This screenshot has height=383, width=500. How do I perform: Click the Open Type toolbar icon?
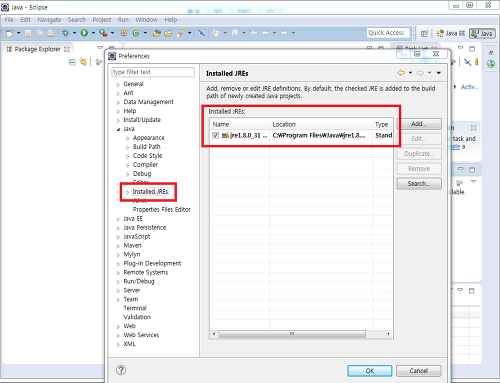(157, 33)
